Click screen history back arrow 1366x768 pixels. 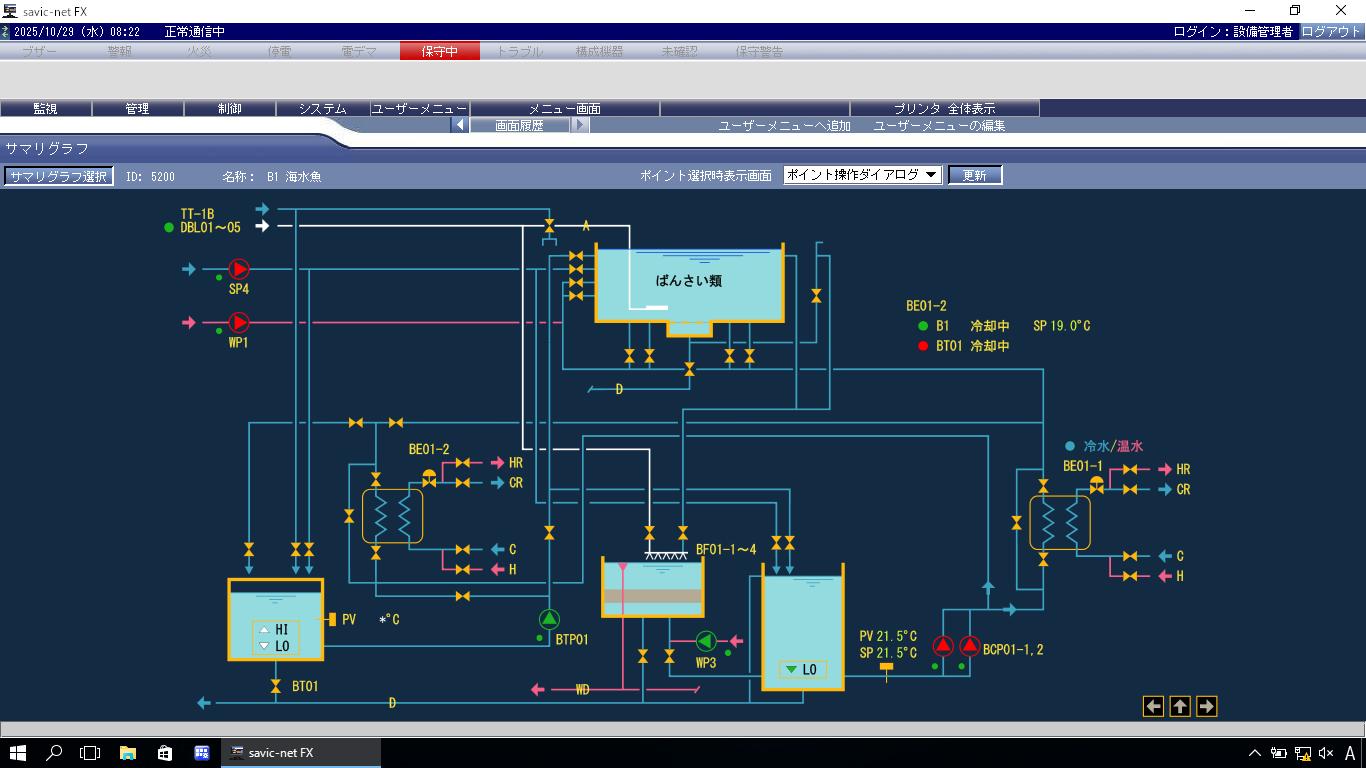pos(460,125)
